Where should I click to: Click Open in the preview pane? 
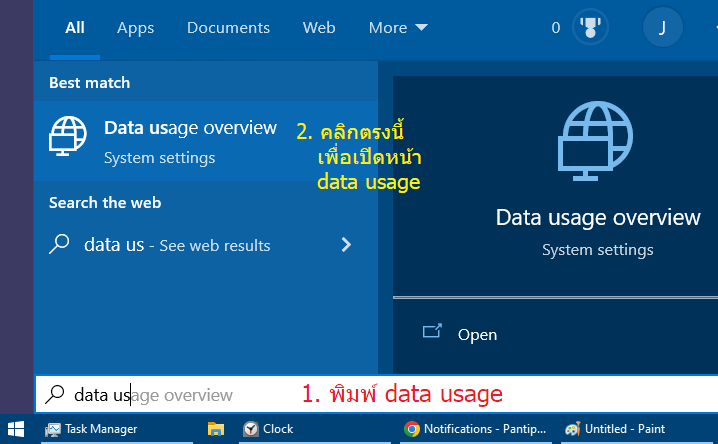tap(477, 335)
